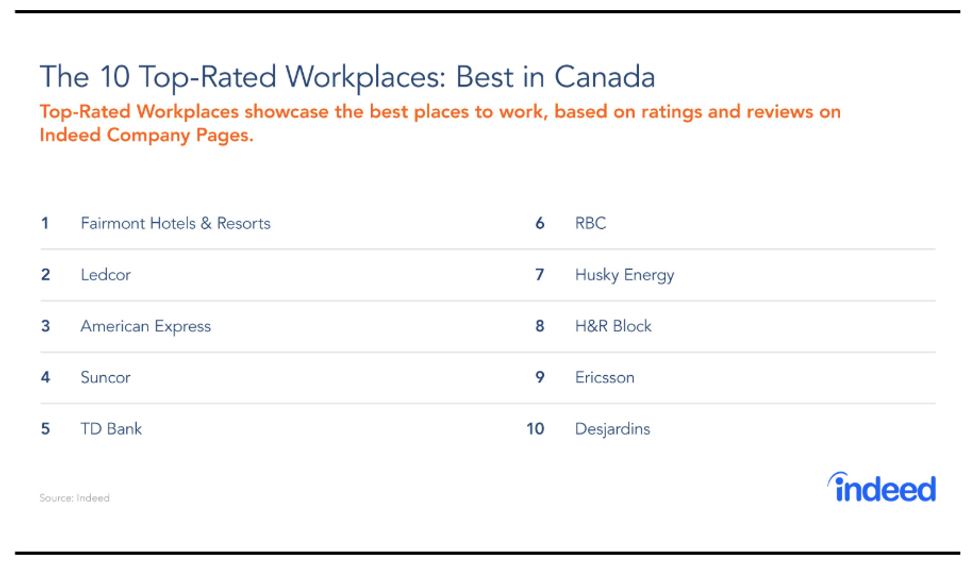Click rank number 10
The width and height of the screenshot is (980, 565).
click(535, 429)
